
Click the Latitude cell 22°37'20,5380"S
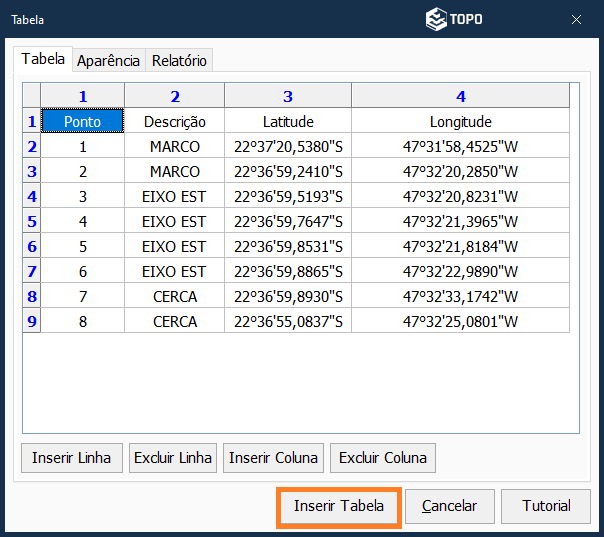click(288, 147)
